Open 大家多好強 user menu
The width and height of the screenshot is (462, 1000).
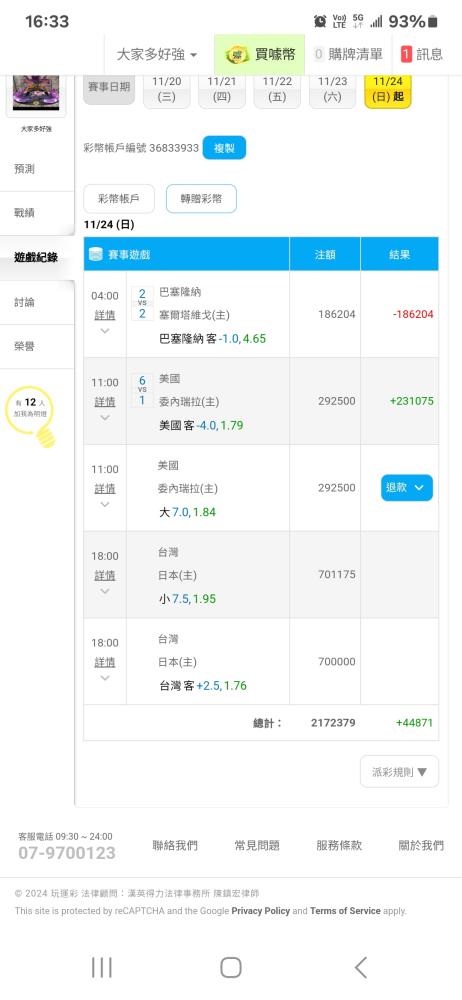157,54
